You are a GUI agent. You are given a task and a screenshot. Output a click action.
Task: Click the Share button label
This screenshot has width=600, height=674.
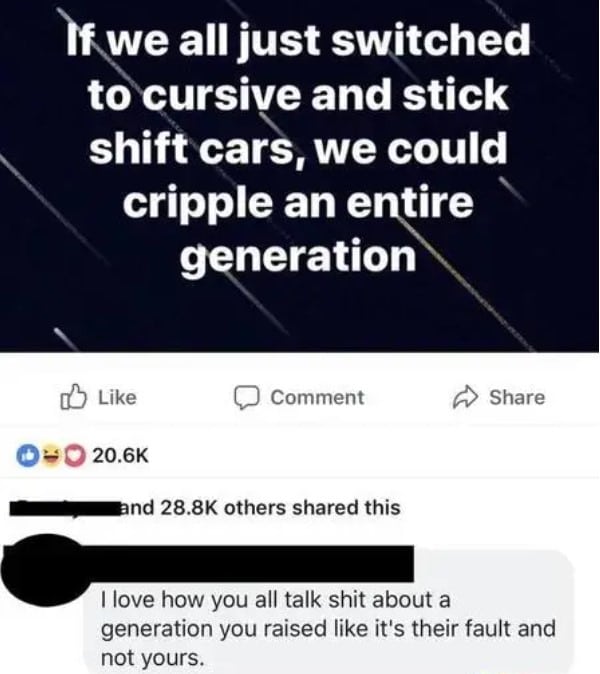[x=517, y=397]
